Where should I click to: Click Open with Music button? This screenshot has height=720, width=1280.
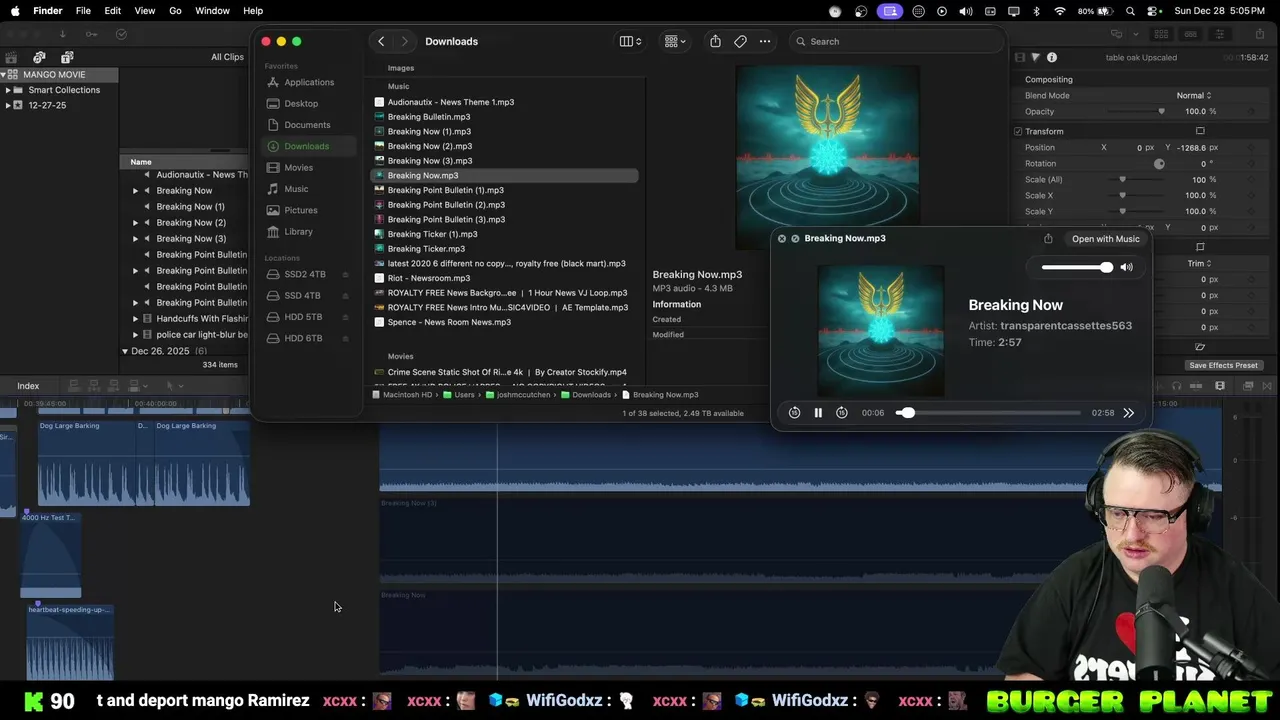coord(1105,239)
